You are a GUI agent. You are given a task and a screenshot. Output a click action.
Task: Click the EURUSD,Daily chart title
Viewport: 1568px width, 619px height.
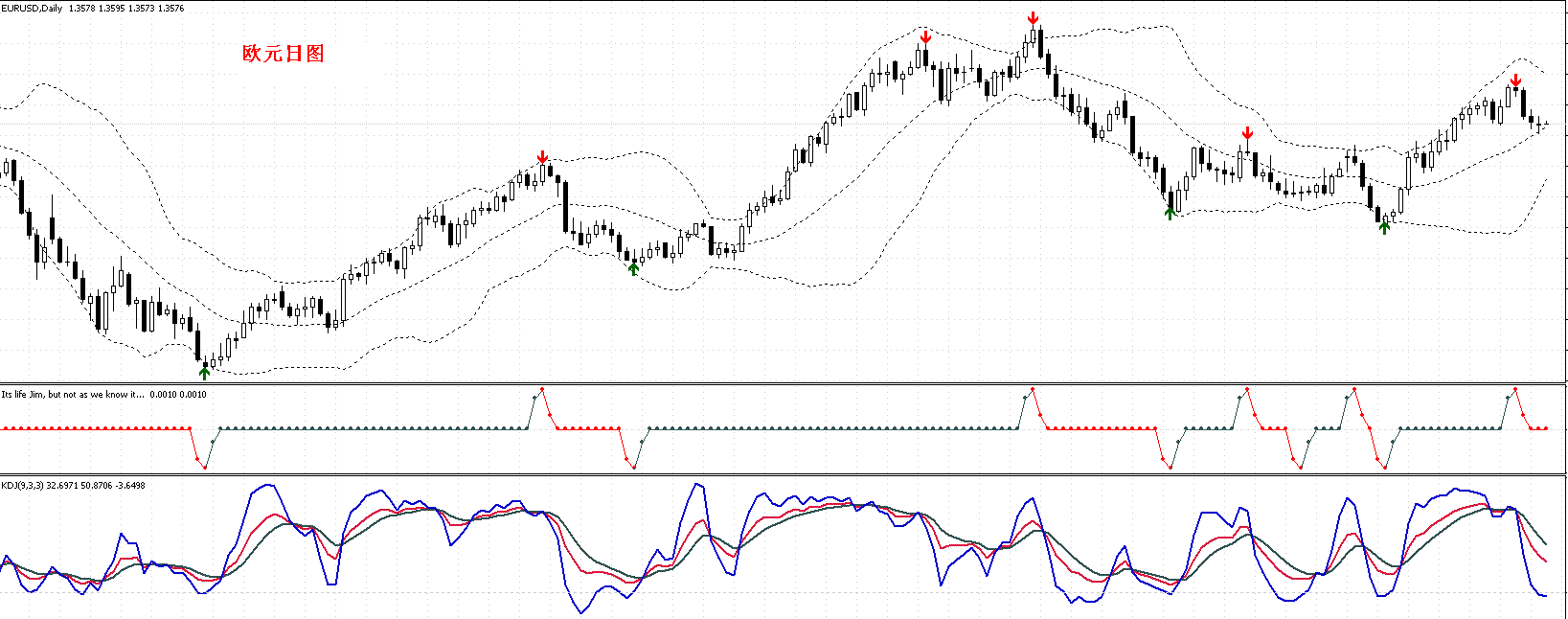coord(34,9)
